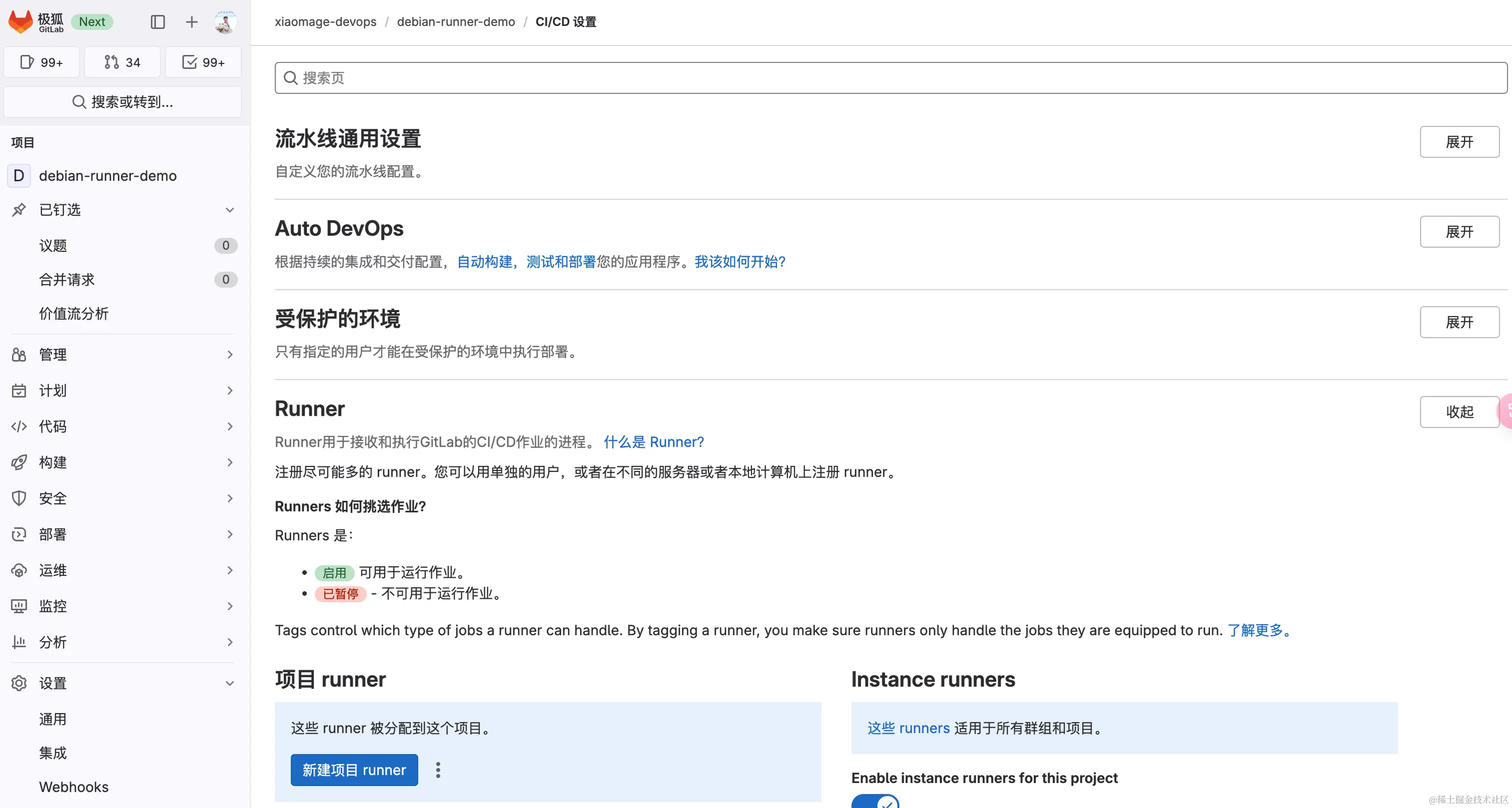Open the 什么是 Runner? link

coord(653,442)
